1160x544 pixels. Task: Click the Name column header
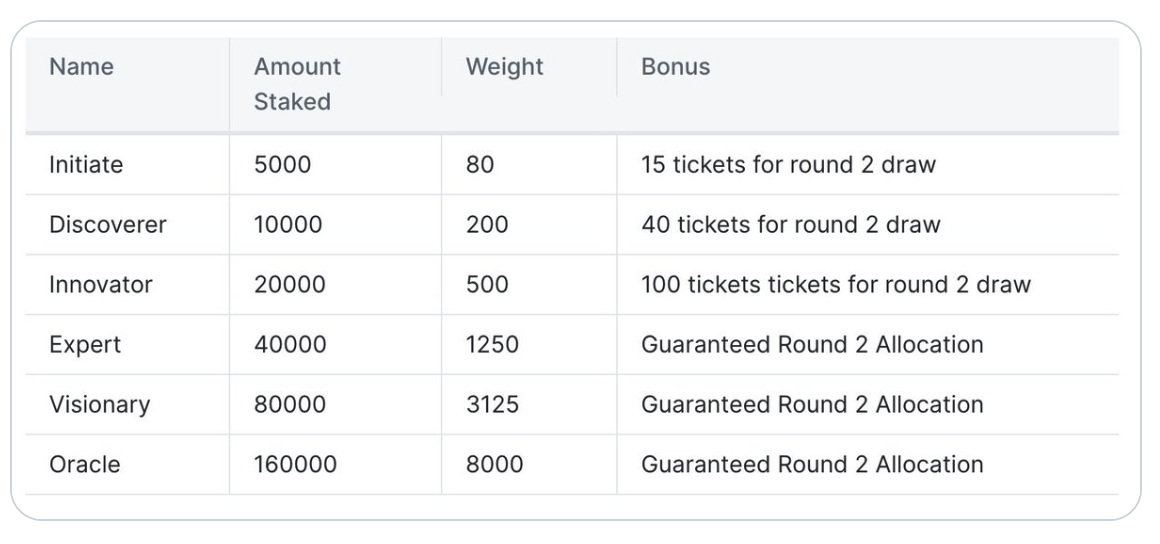[81, 67]
